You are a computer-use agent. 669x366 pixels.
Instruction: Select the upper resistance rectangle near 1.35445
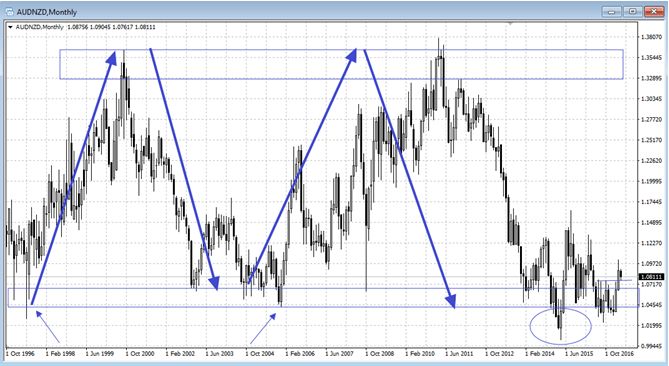click(341, 64)
